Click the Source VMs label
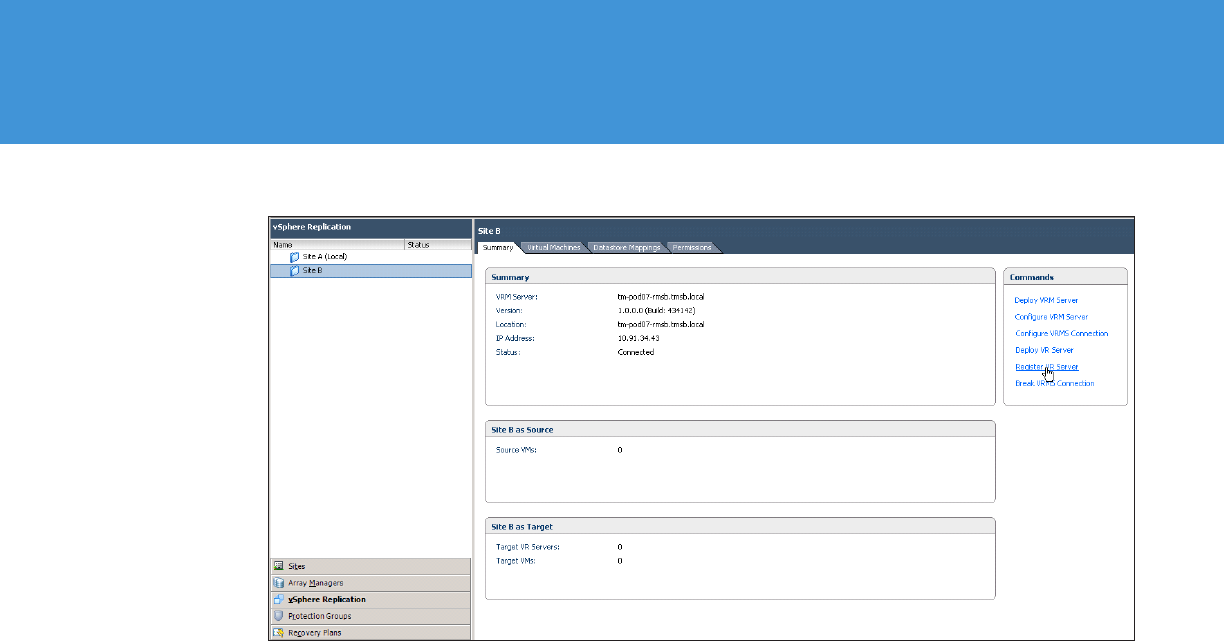1224x641 pixels. click(517, 450)
